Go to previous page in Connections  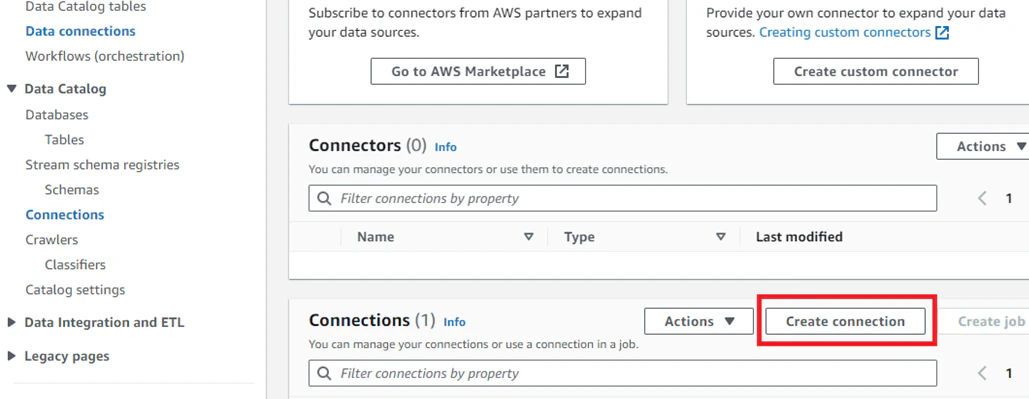[x=982, y=373]
